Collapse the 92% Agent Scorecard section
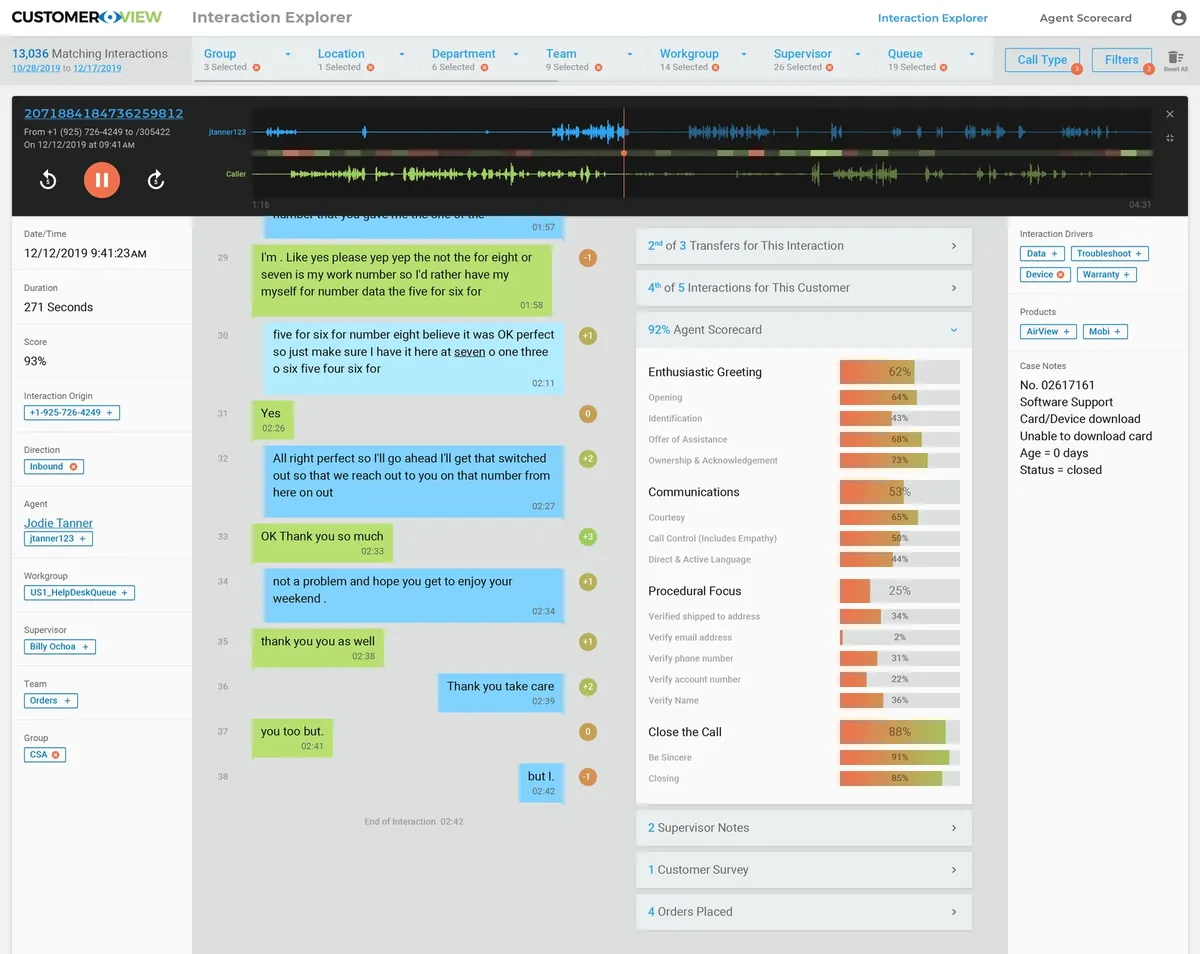 804,330
